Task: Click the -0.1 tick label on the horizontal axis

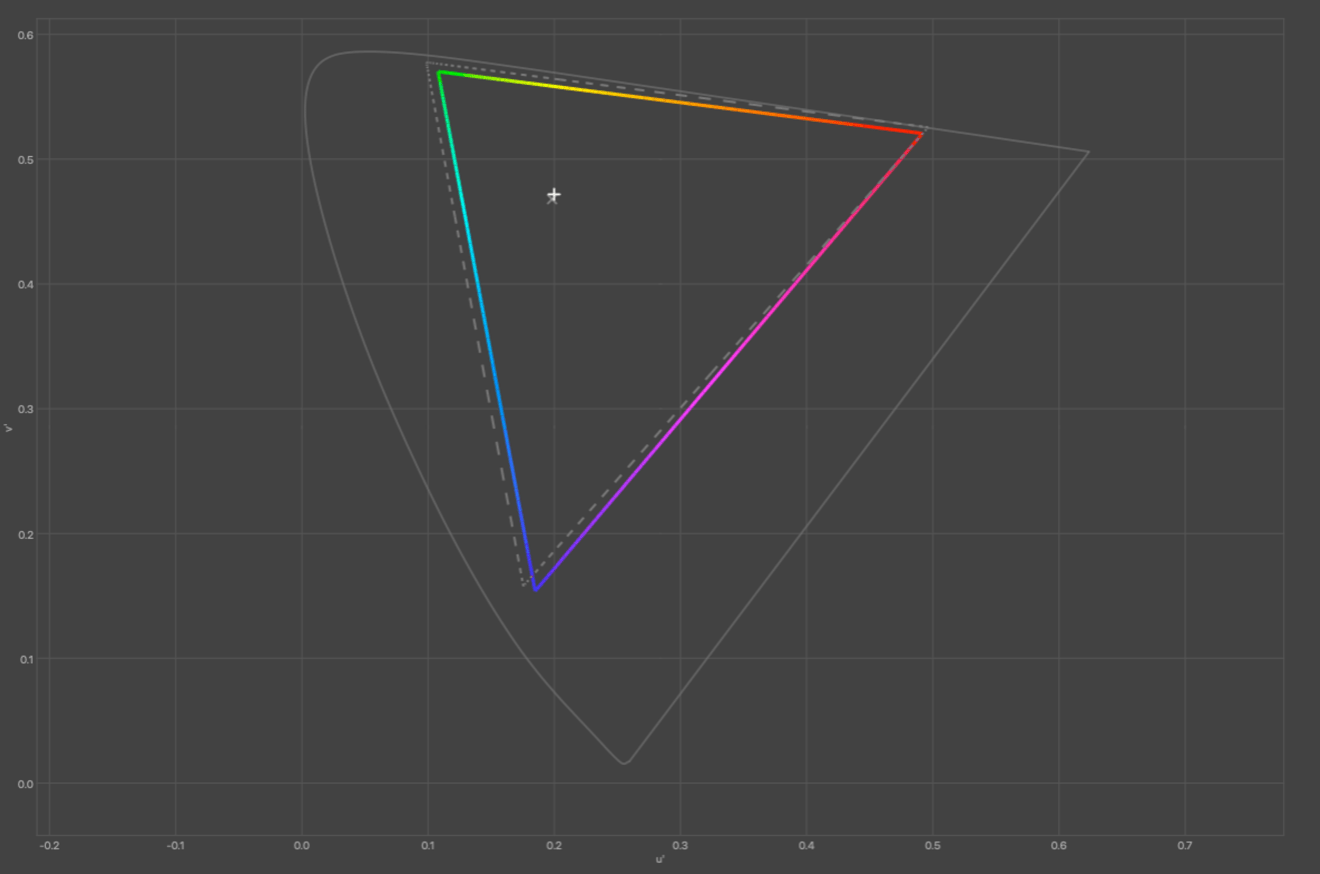Action: tap(175, 846)
